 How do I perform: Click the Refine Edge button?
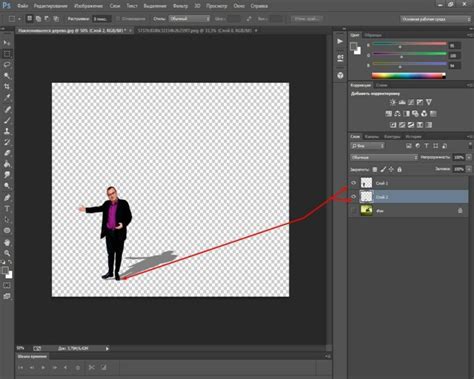[x=307, y=19]
